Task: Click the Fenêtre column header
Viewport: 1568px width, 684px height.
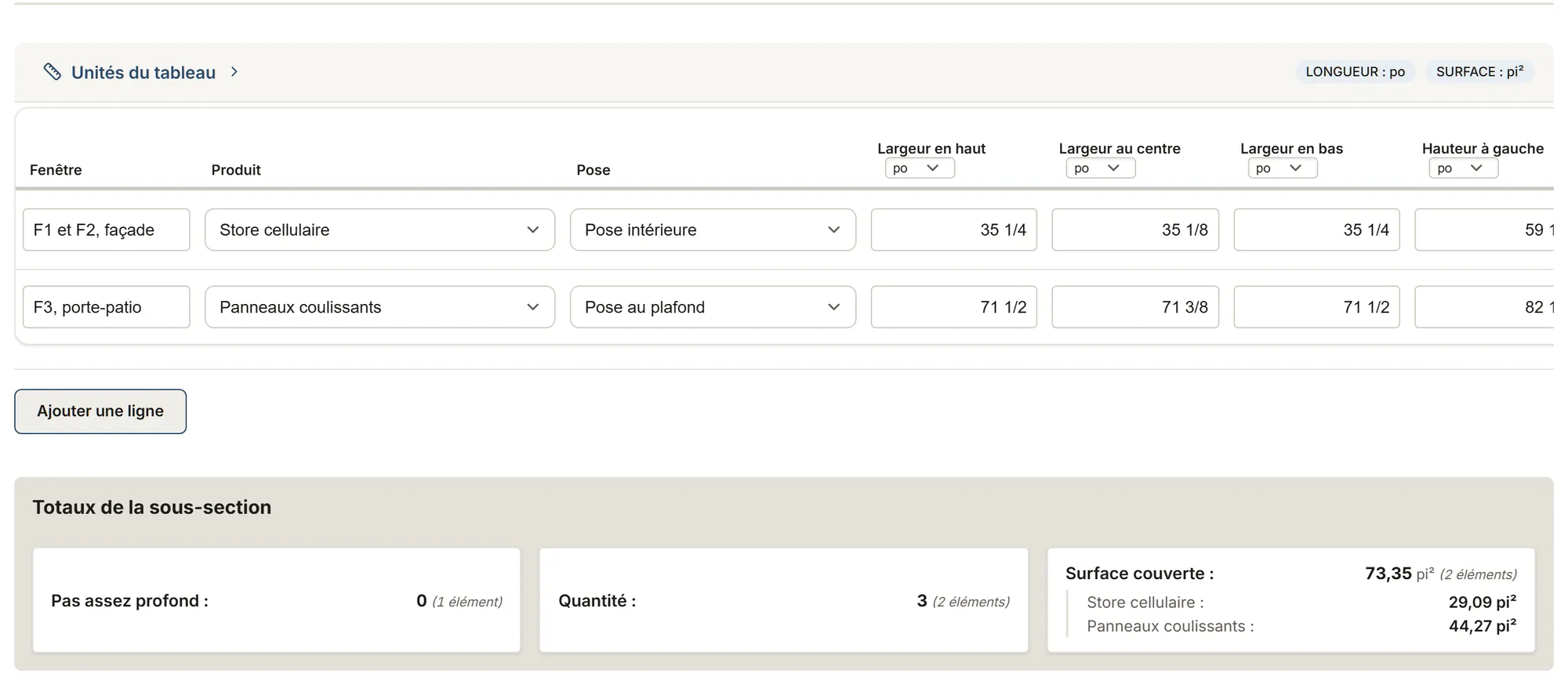Action: pos(56,170)
